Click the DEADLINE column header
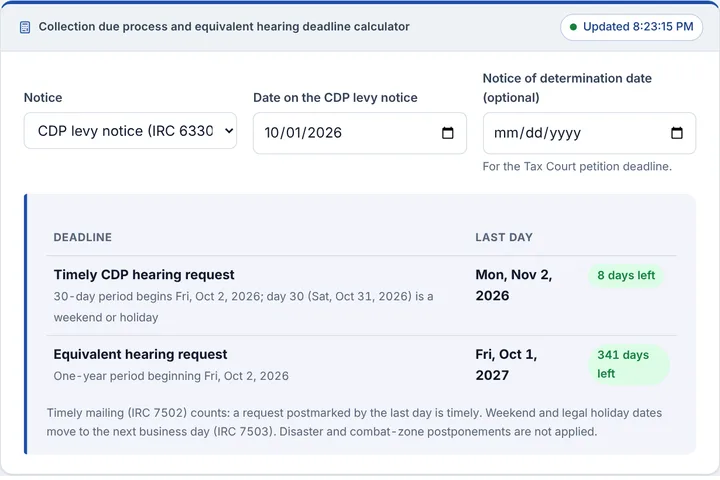 83,237
